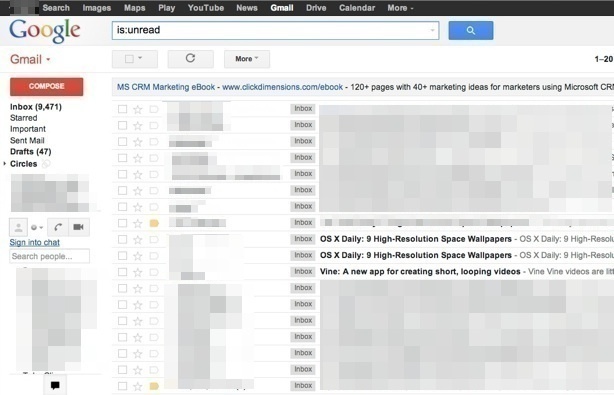The width and height of the screenshot is (614, 395).
Task: Select the Vine looping videos email checkbox
Action: 123,272
